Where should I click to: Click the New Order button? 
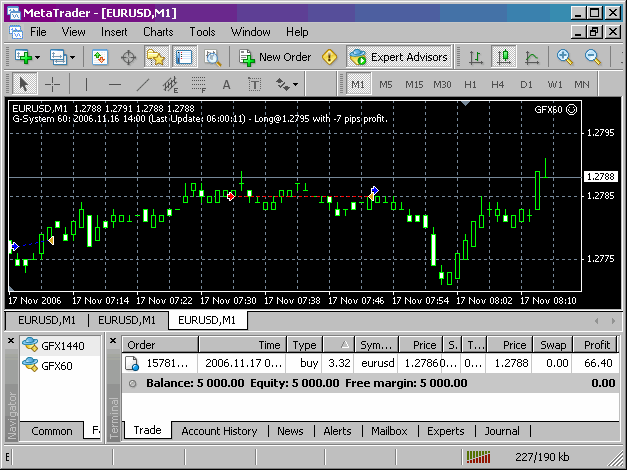275,57
